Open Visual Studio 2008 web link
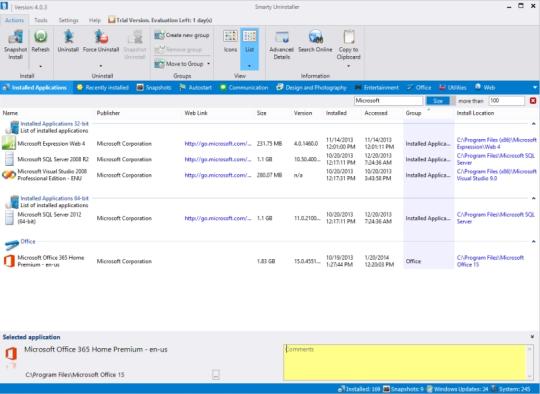The width and height of the screenshot is (540, 394). (218, 175)
